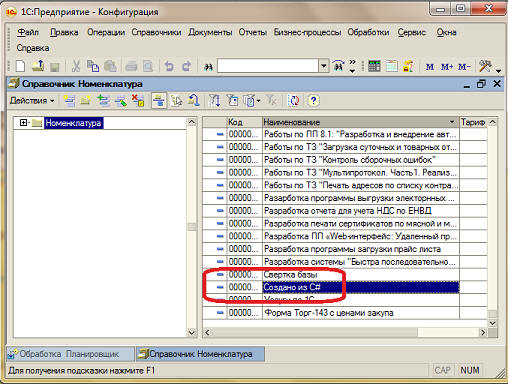Open the Файл menu

pos(28,32)
